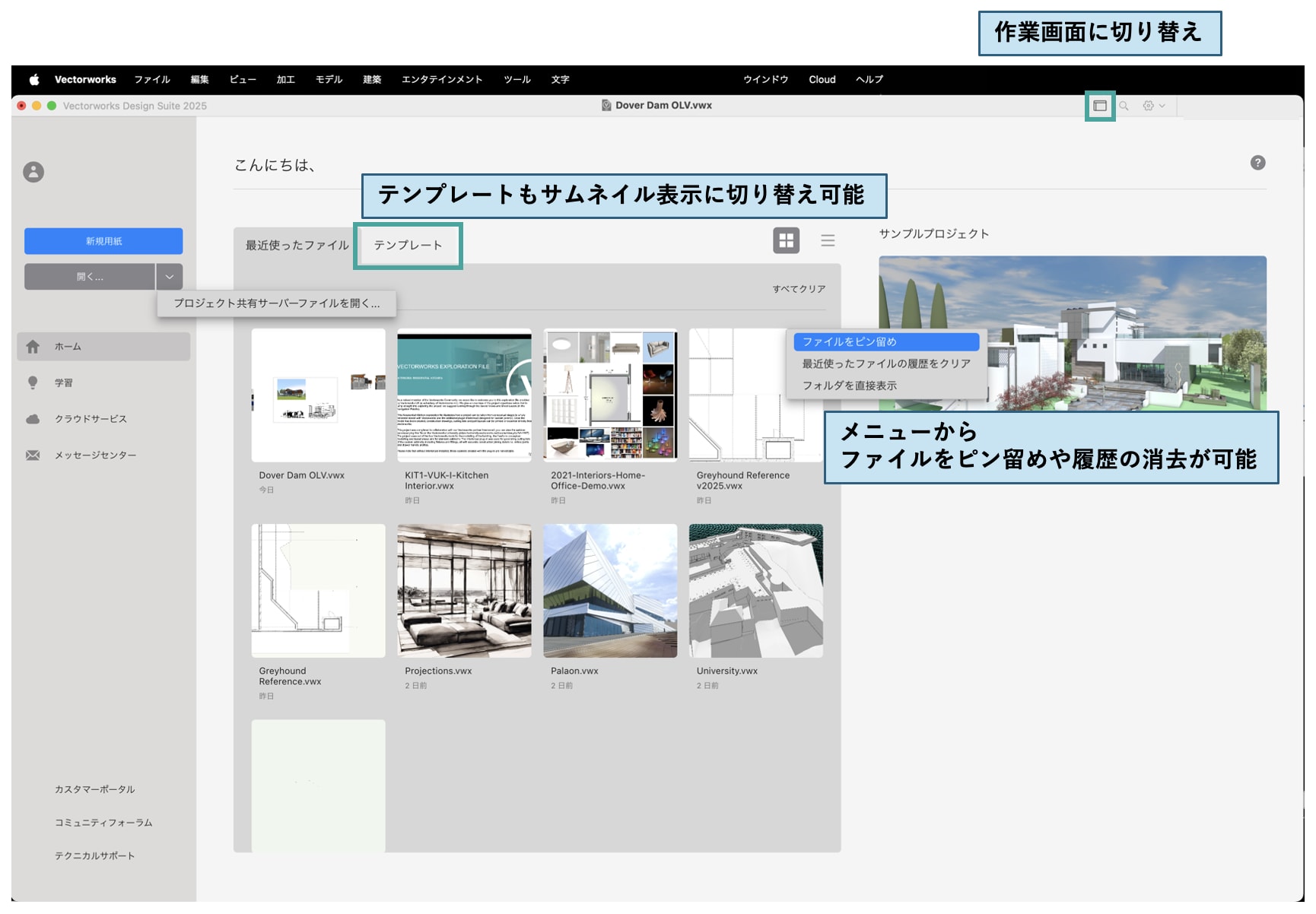Open 学習 via the lightbulb icon

[67, 382]
